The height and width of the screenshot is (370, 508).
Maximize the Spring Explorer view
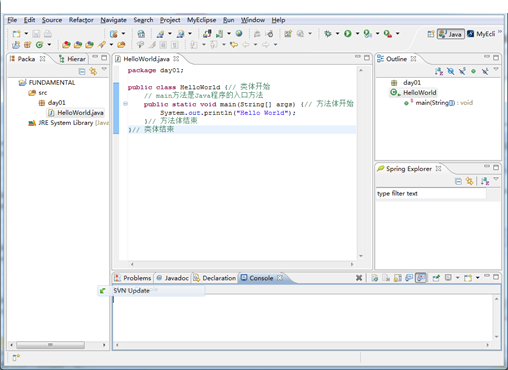(496, 167)
